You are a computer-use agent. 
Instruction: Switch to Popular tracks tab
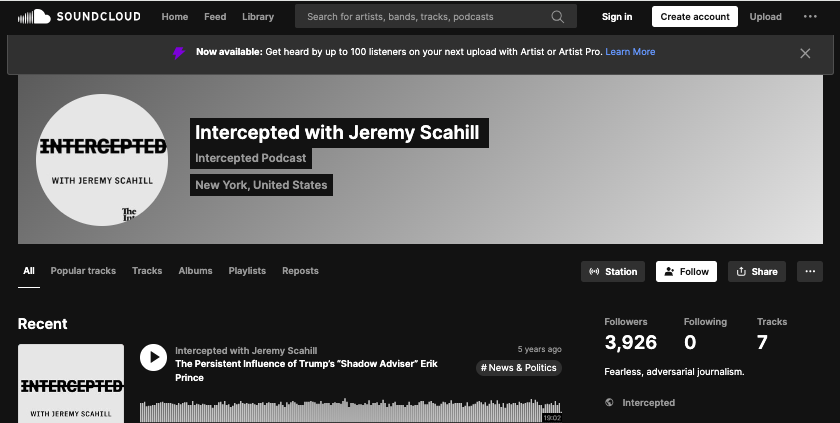(x=83, y=271)
